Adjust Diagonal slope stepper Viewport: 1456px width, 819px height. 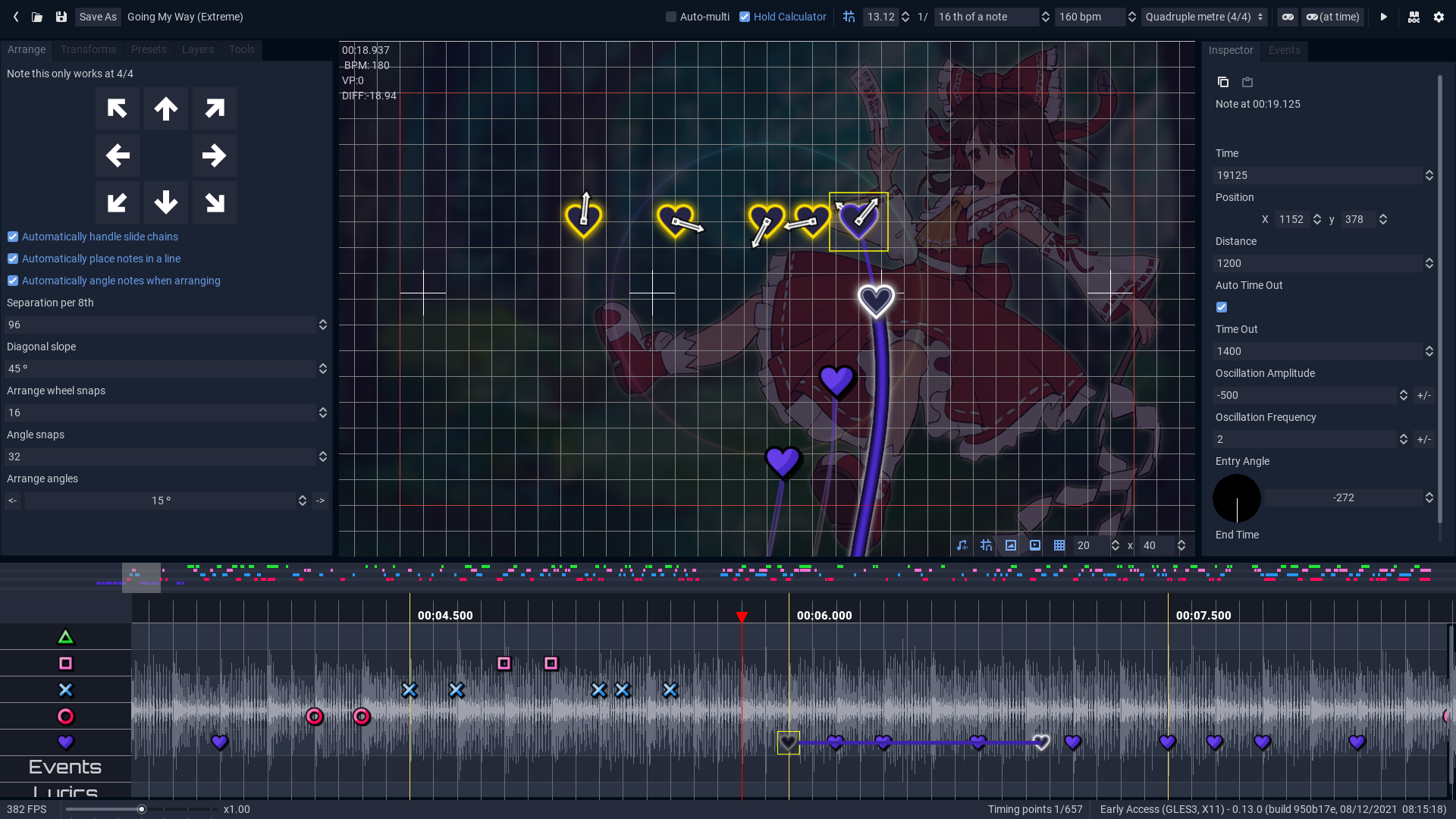coord(323,369)
